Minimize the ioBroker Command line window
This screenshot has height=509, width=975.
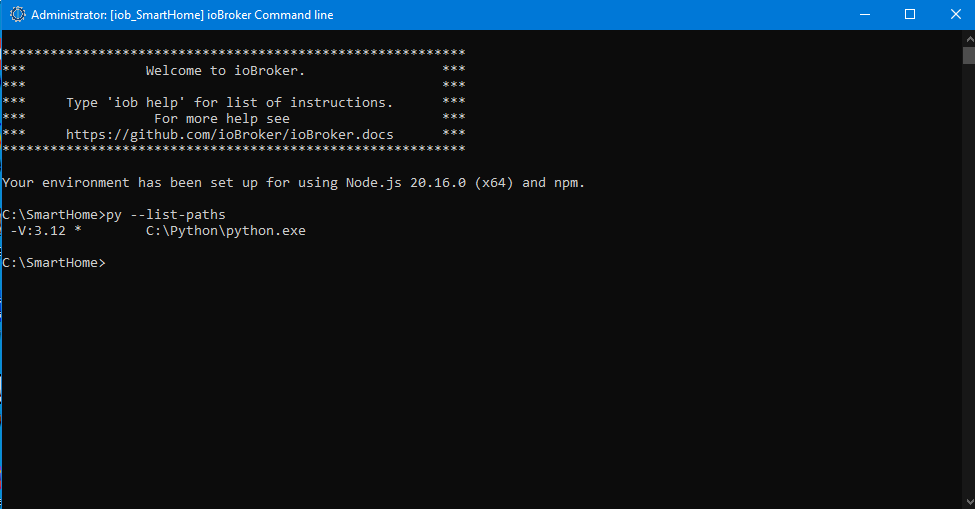[864, 14]
